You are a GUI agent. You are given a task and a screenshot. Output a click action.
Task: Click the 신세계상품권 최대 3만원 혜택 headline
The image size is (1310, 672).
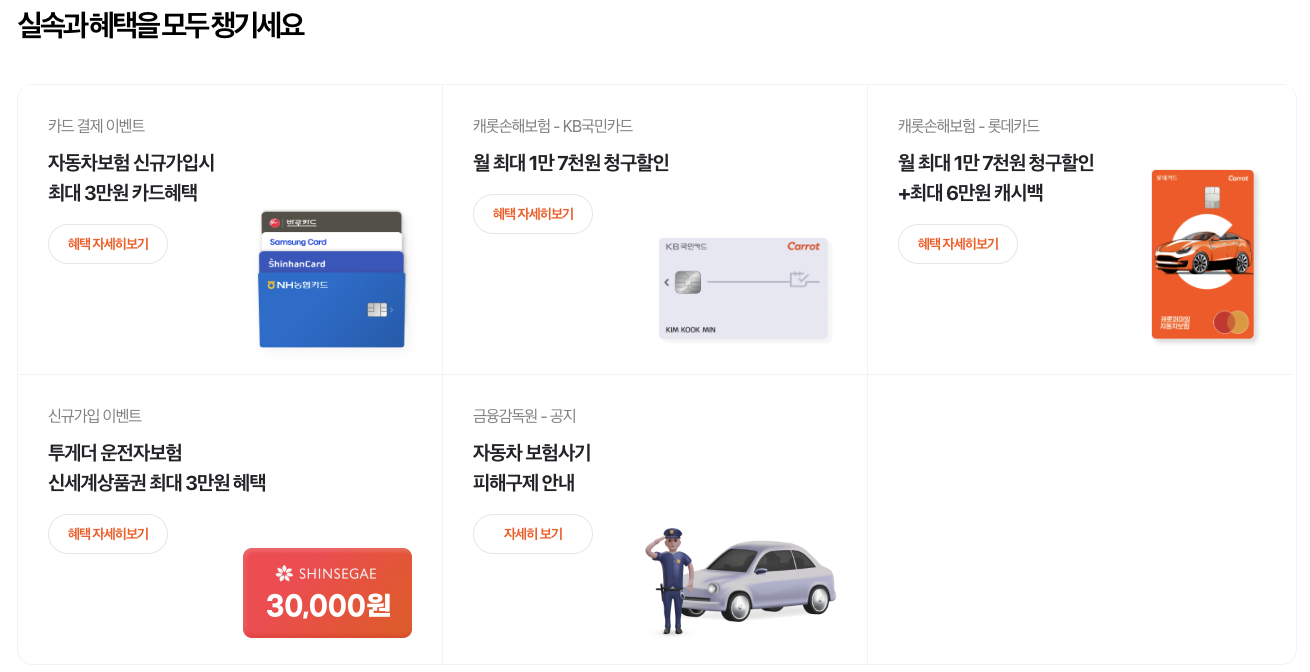pos(157,483)
